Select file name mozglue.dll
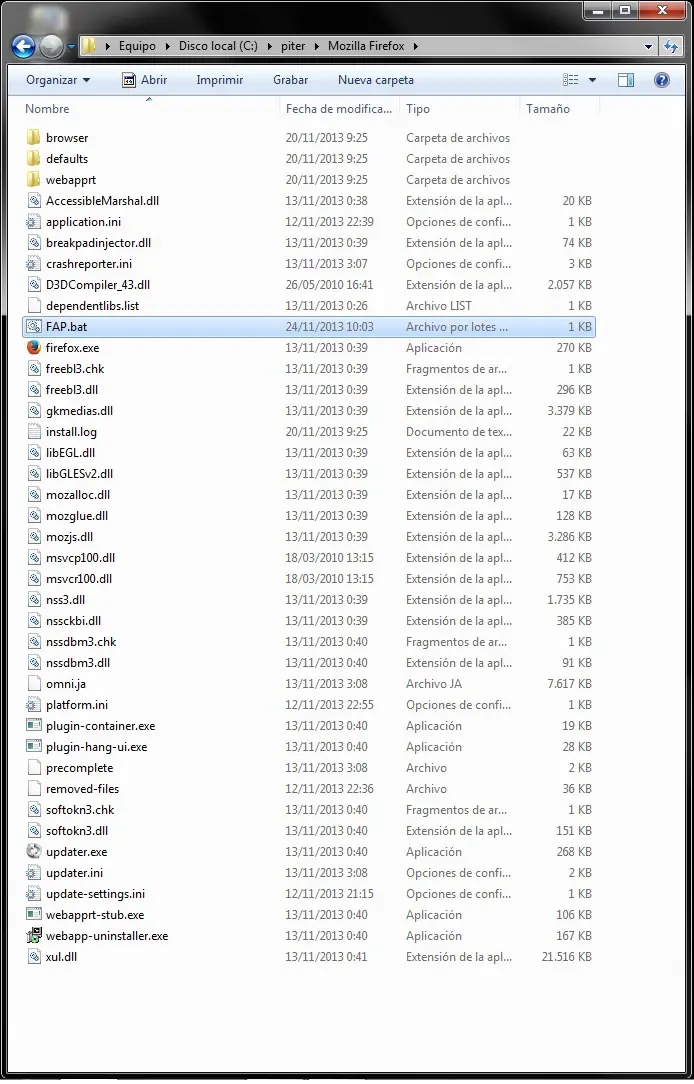This screenshot has width=694, height=1084. (x=77, y=516)
